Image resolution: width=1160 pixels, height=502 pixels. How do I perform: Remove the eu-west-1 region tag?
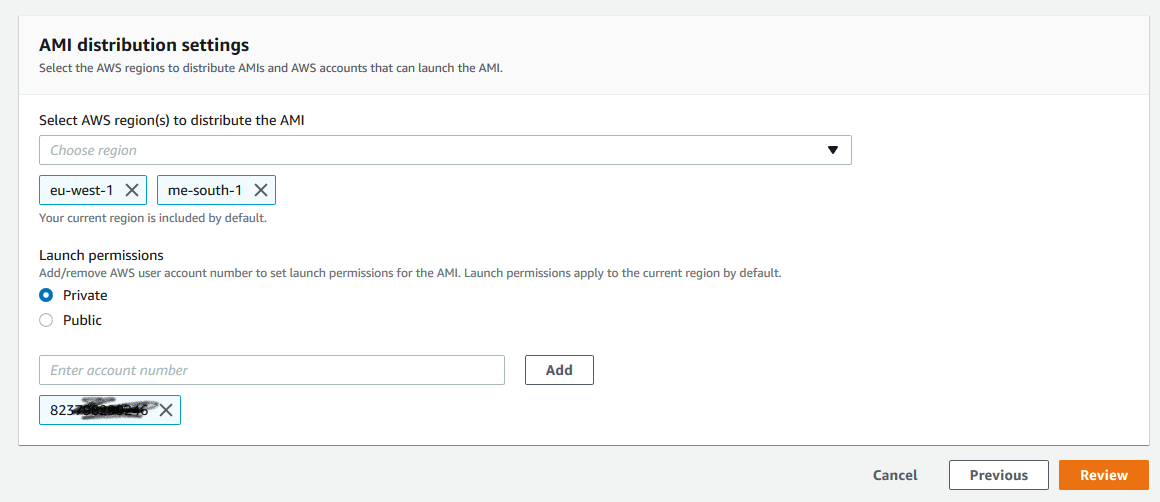coord(131,190)
